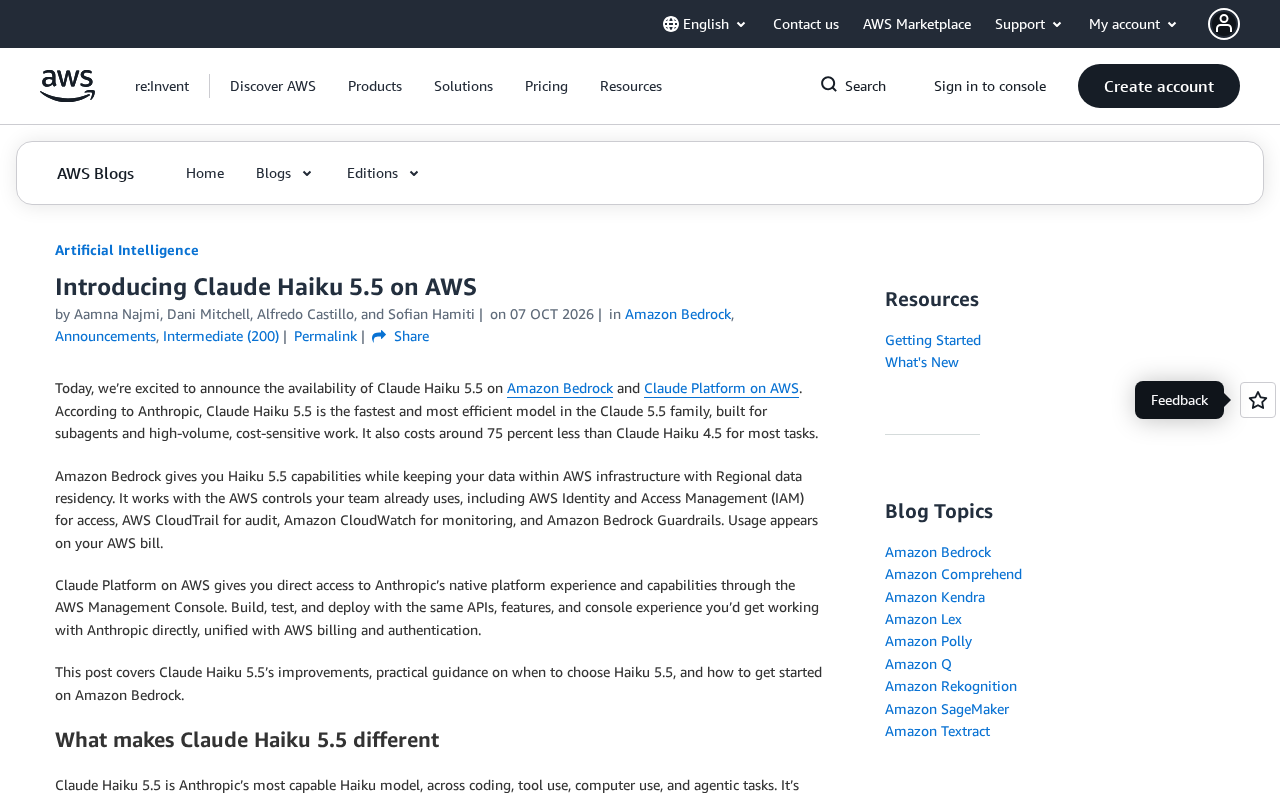Screen dimensions: 1280x800
Task: Go to AWS Blogs Home
Action: coord(205,173)
